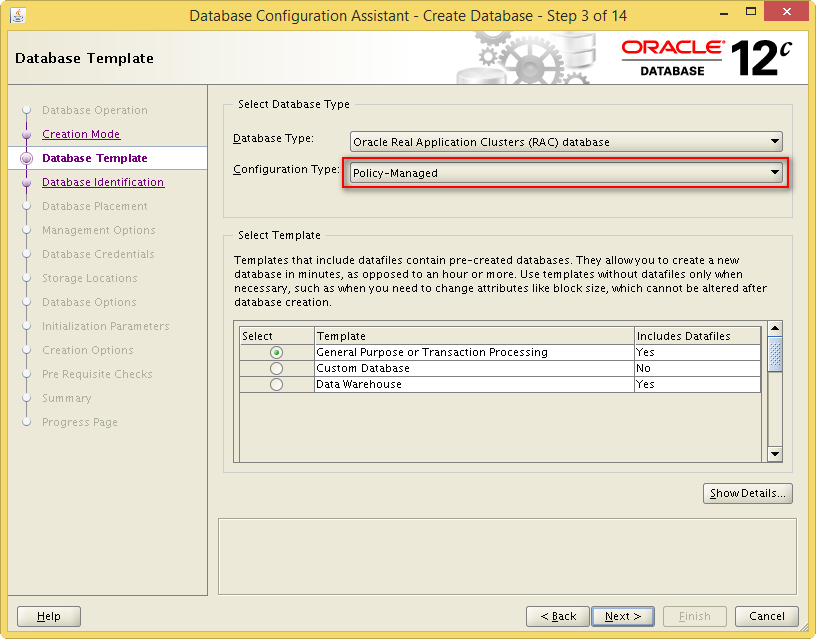The height and width of the screenshot is (639, 816).
Task: Click the Java application icon in title bar
Action: [x=18, y=15]
